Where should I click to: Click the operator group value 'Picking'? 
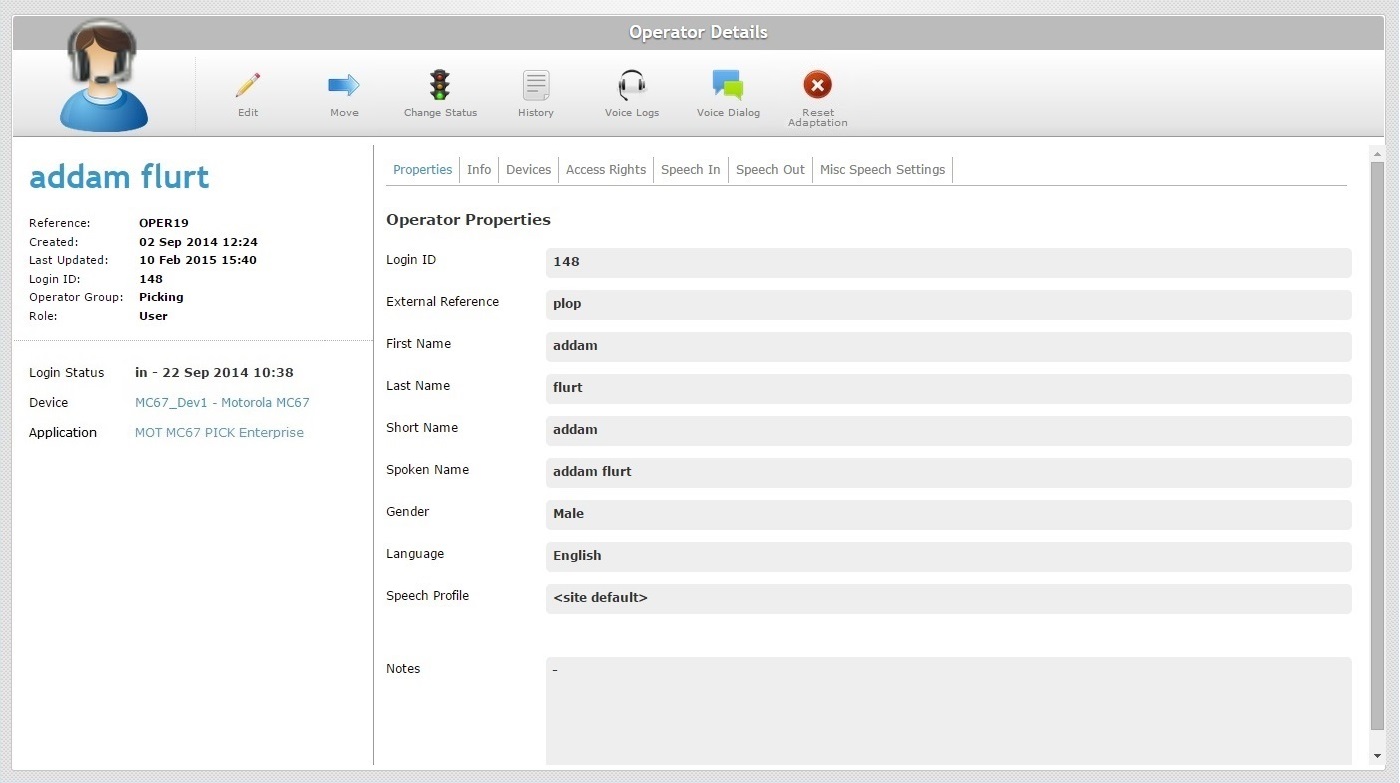click(161, 297)
